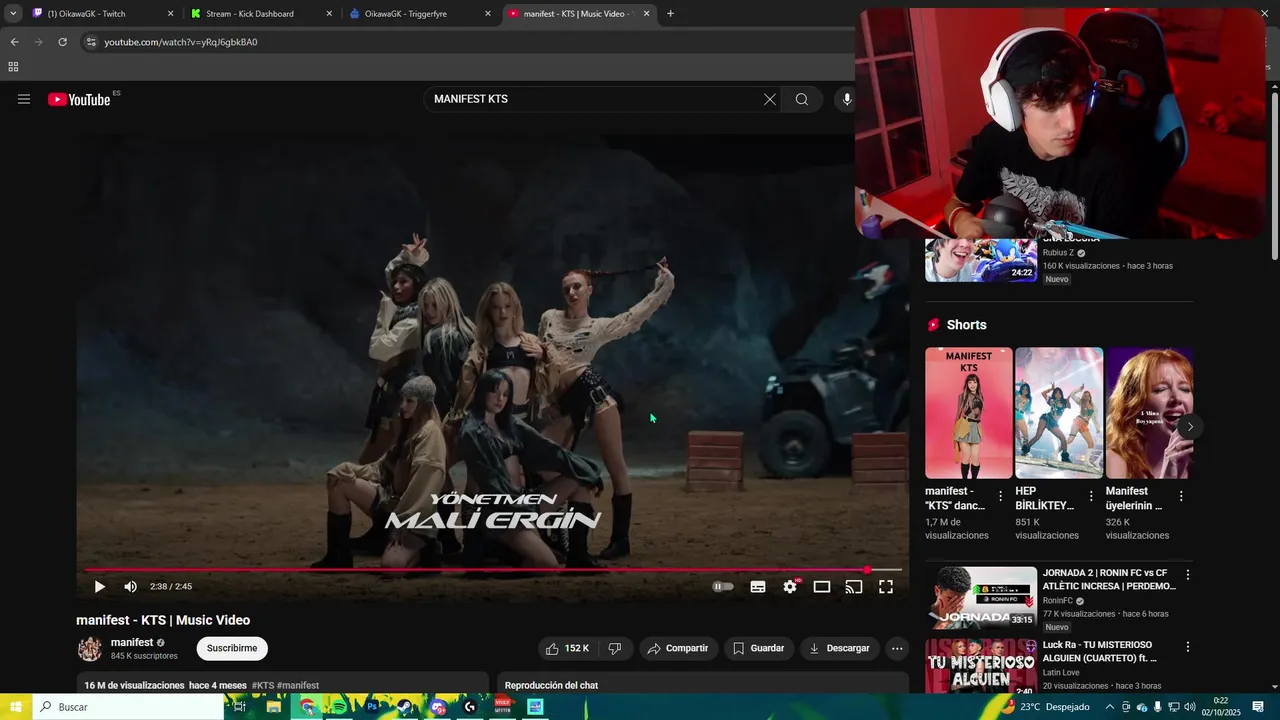Open the Rubius Z video thumbnail
1280x720 pixels.
tap(981, 260)
